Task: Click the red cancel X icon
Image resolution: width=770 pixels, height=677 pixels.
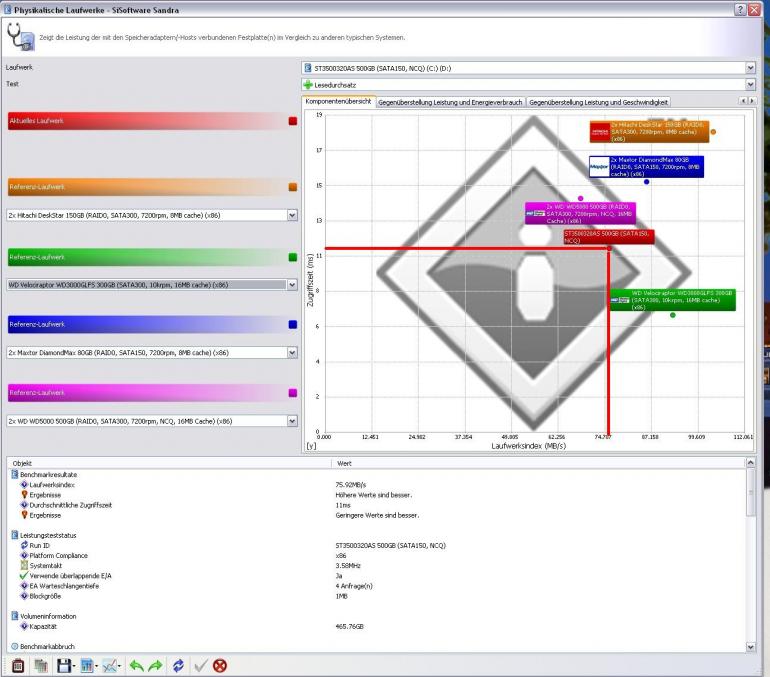Action: coord(220,666)
